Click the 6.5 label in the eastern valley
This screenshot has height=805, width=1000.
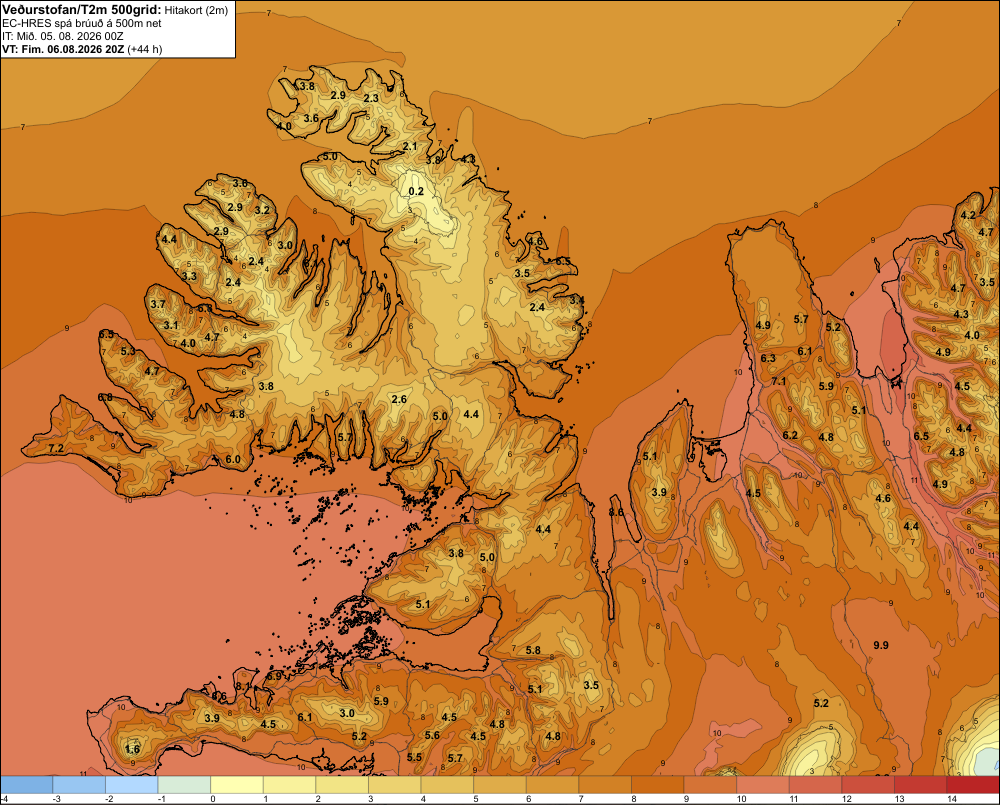point(921,436)
